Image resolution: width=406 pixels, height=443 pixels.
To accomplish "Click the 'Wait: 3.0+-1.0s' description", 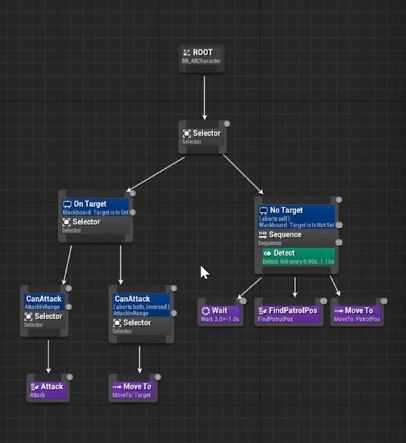I will [220, 319].
